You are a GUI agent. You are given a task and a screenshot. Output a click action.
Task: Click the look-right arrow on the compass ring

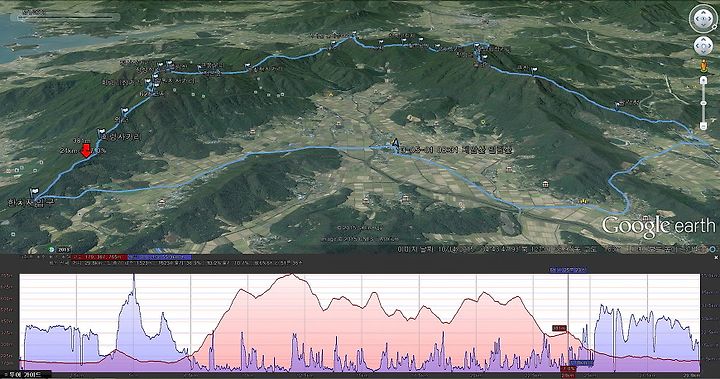[x=710, y=19]
